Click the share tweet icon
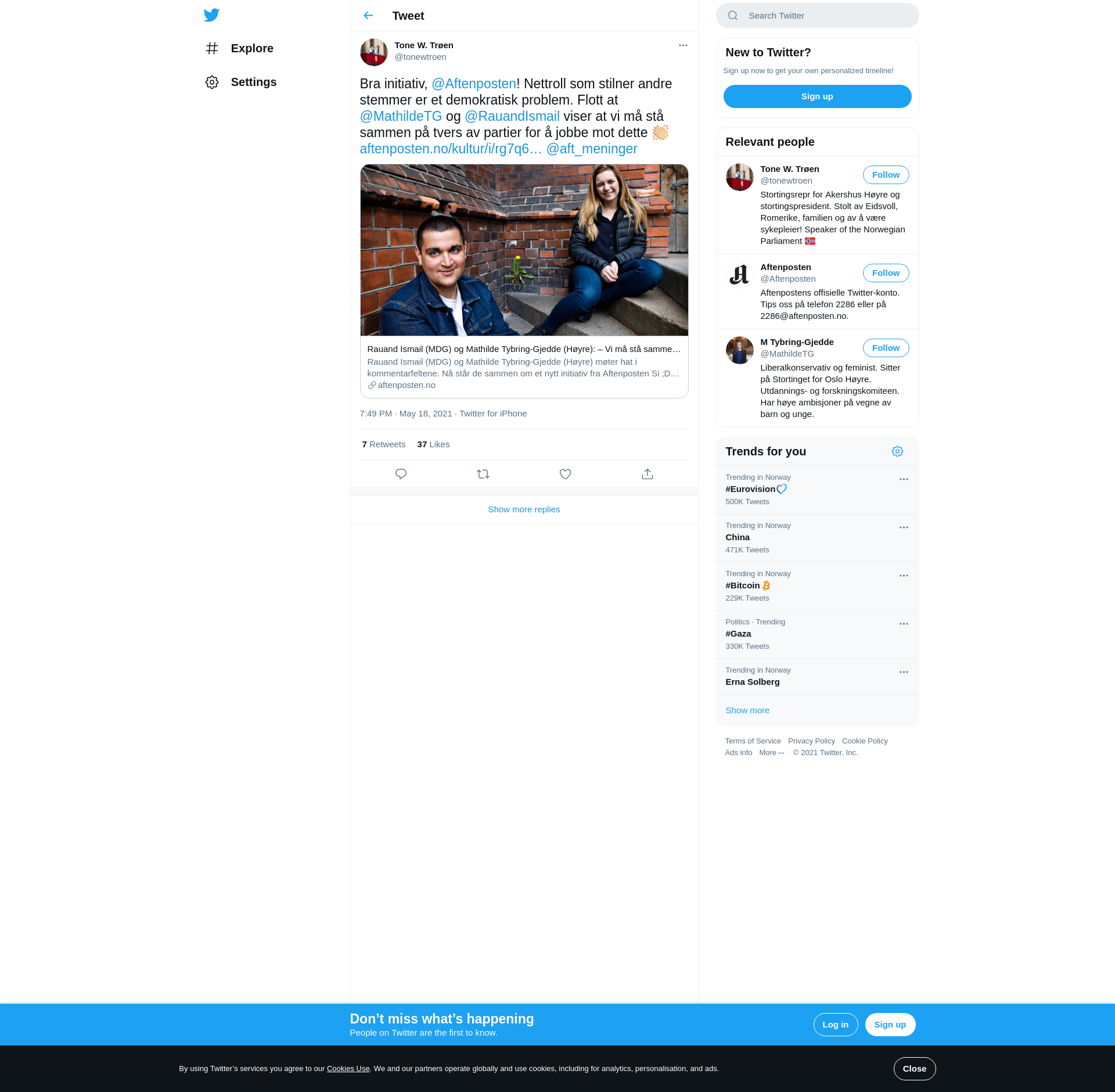 (x=648, y=474)
